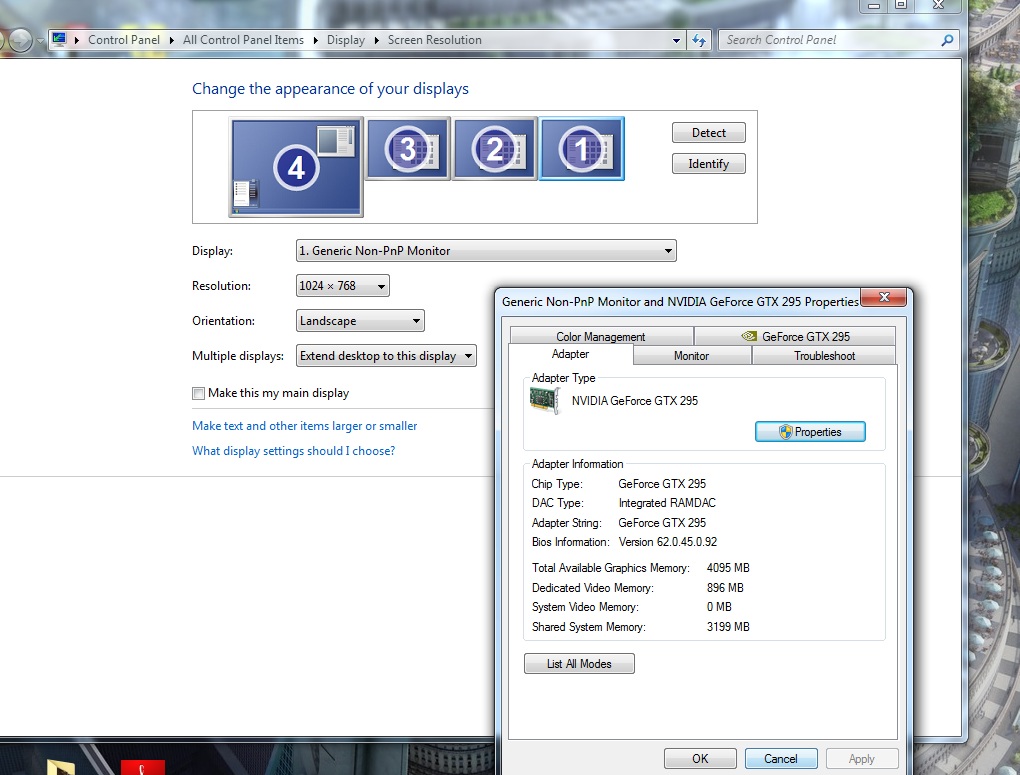Click Display in the breadcrumb path
Screen dimensions: 1020x775
[x=345, y=40]
